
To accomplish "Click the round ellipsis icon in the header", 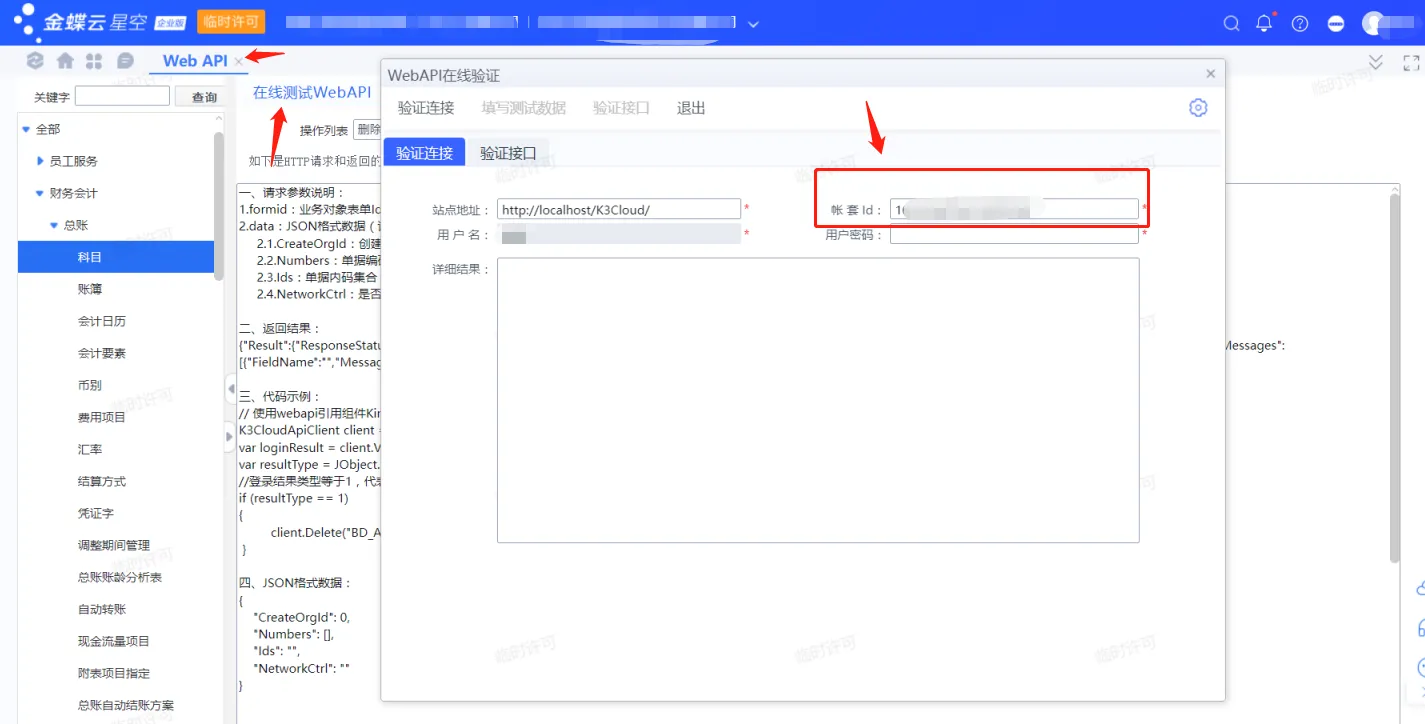I will [x=1336, y=23].
